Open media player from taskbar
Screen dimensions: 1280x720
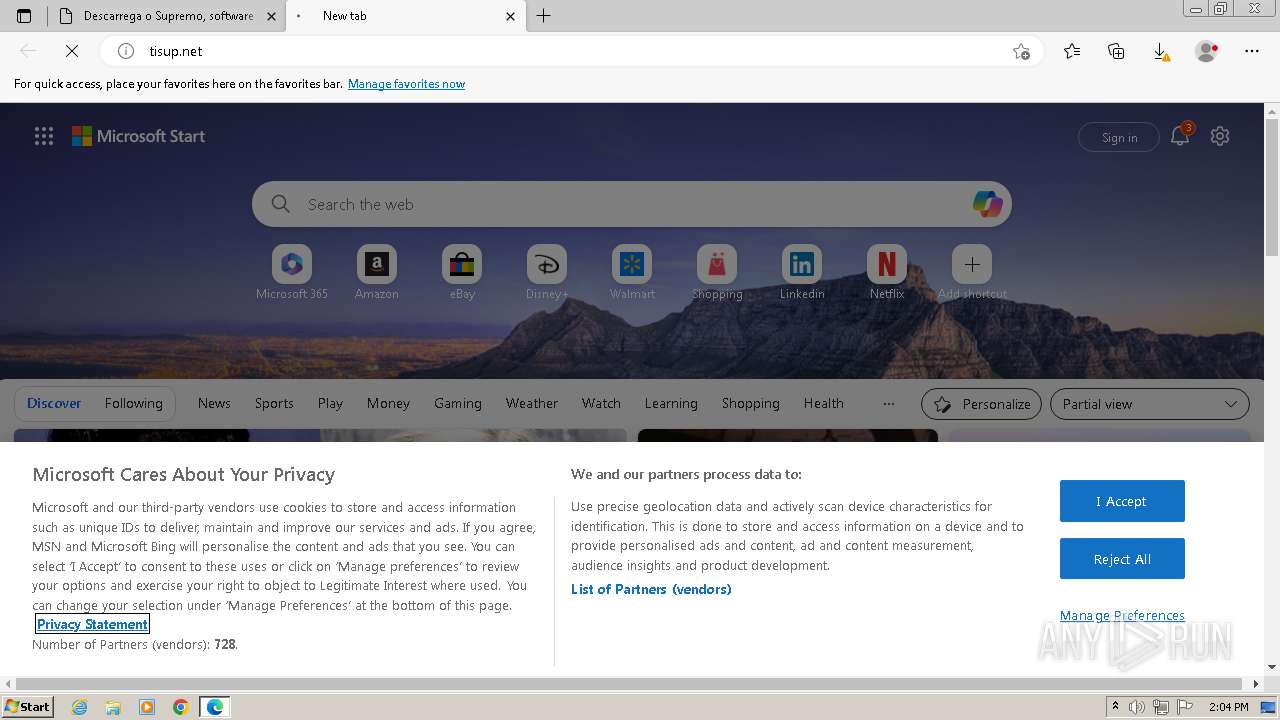click(147, 707)
